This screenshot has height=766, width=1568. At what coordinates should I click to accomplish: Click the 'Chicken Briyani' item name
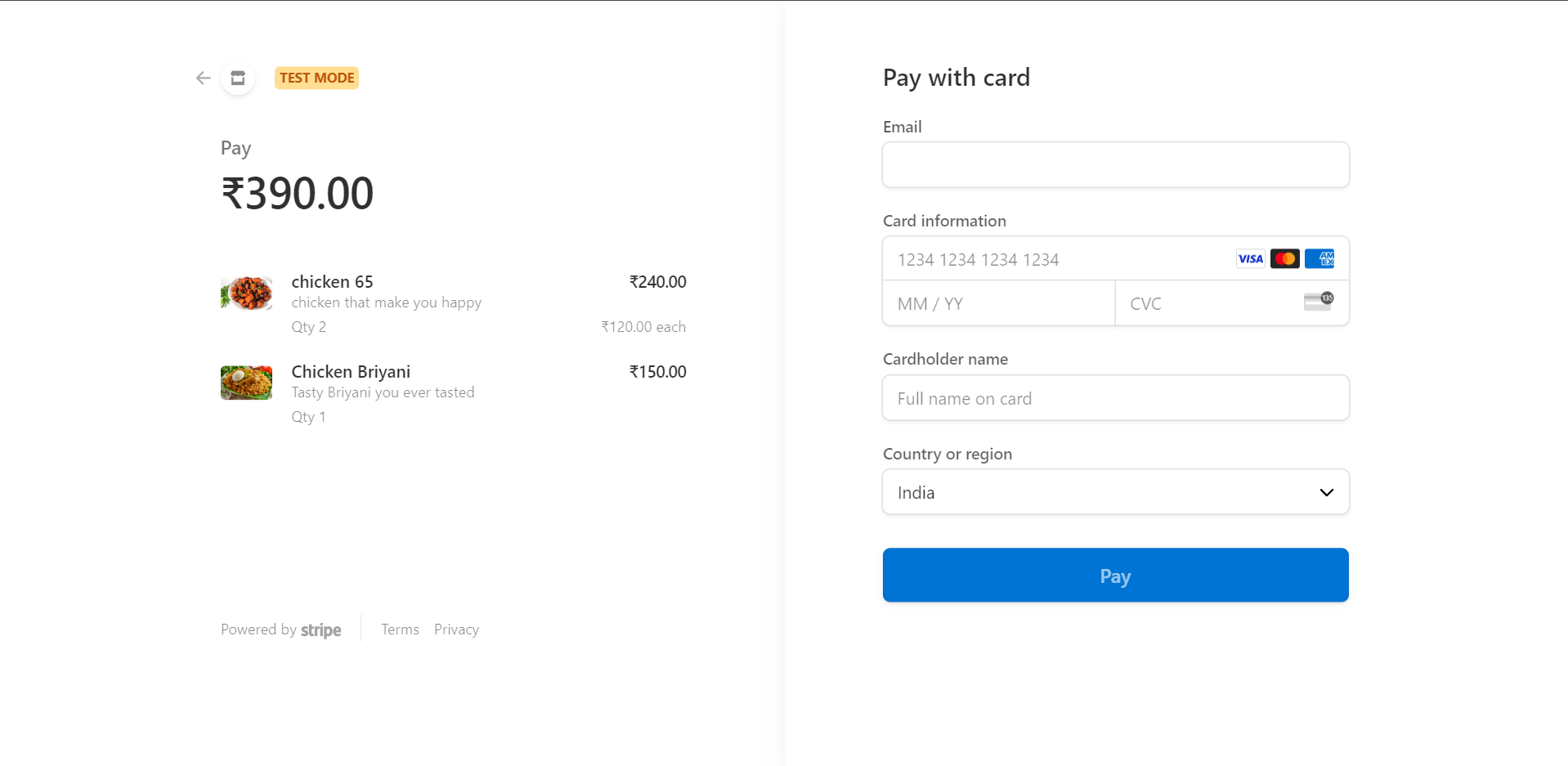tap(351, 372)
